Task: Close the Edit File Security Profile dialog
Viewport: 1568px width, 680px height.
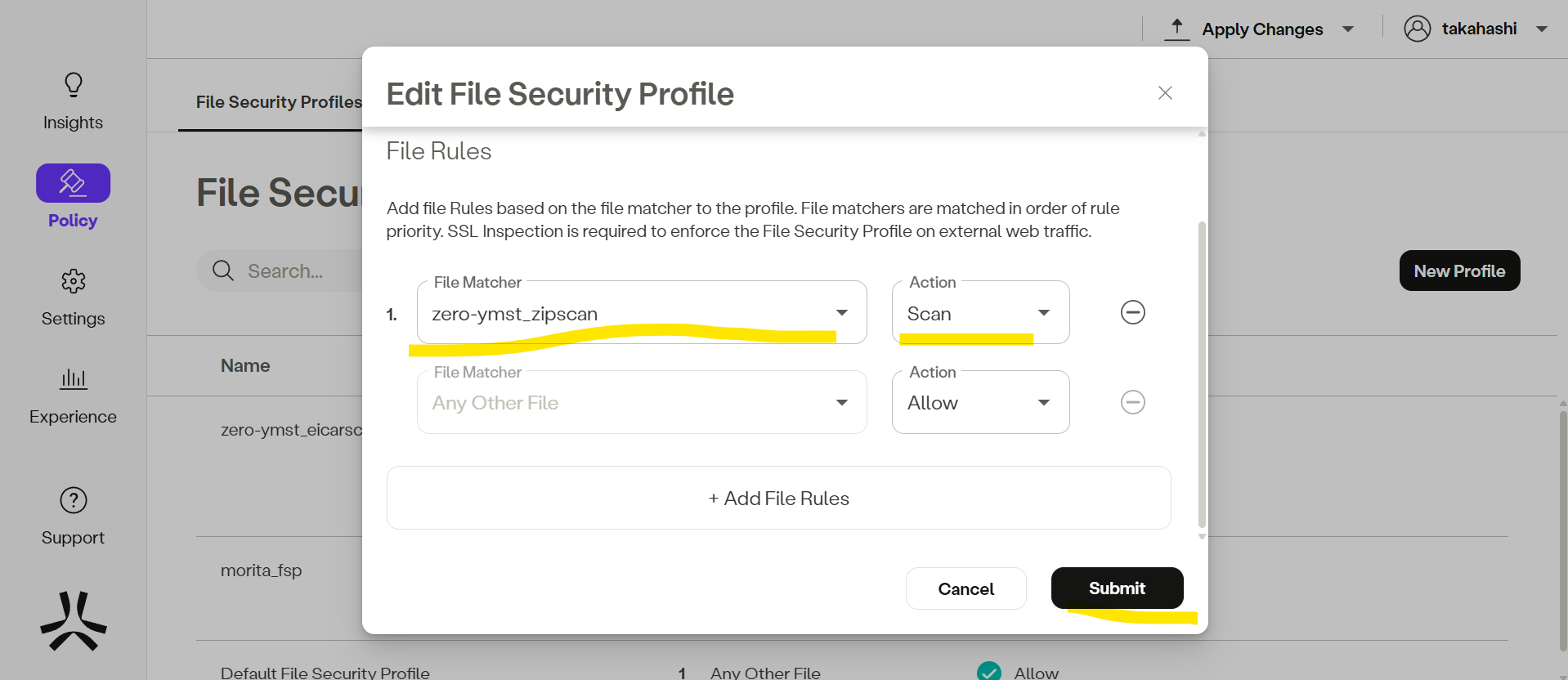Action: click(1165, 93)
